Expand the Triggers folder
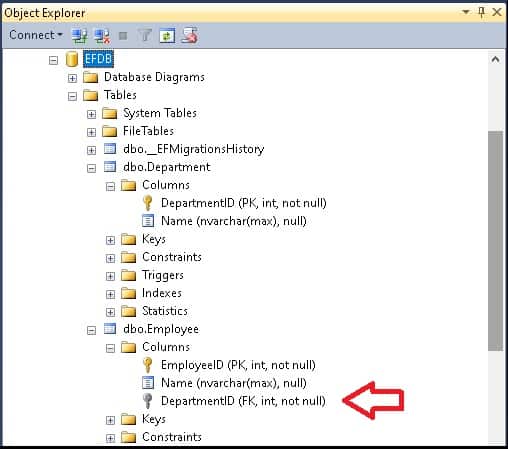 (x=110, y=276)
